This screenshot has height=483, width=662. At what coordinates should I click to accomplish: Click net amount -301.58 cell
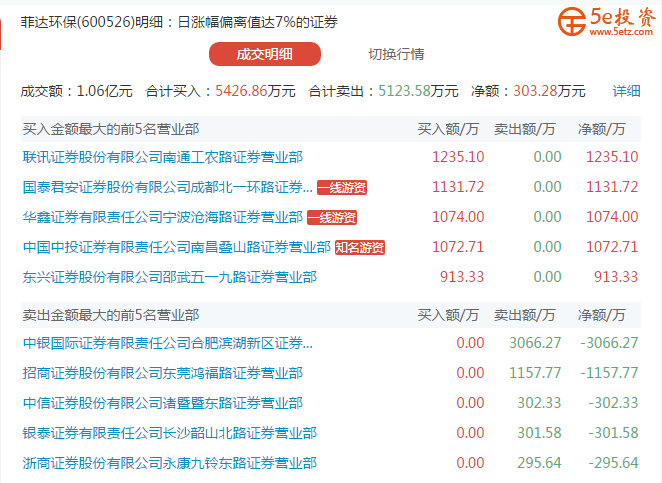(613, 433)
